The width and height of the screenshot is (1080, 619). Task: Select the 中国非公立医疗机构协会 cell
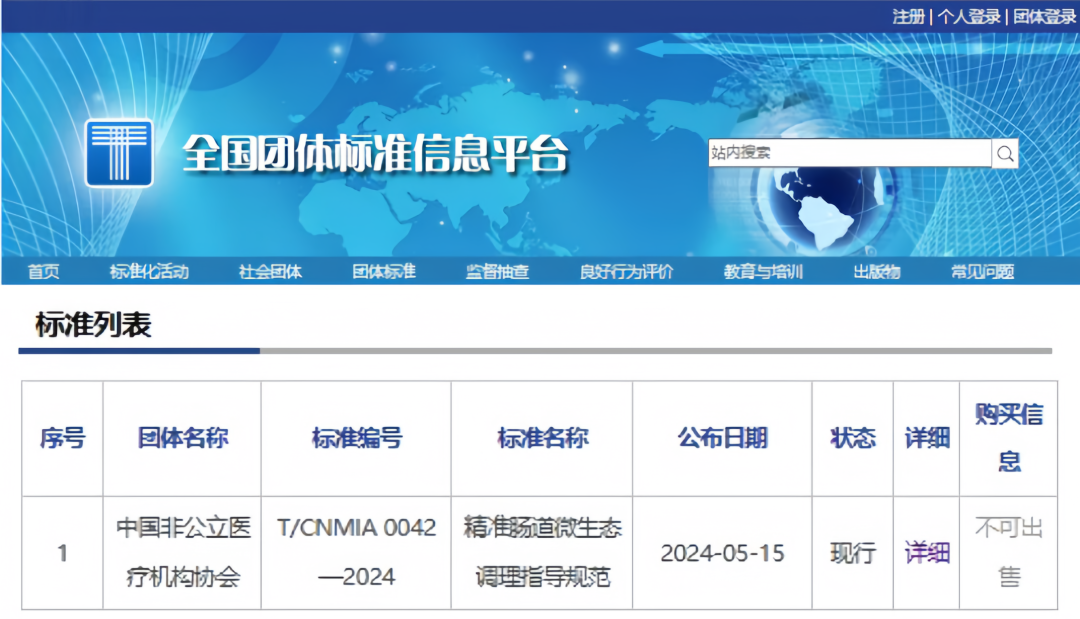[183, 552]
